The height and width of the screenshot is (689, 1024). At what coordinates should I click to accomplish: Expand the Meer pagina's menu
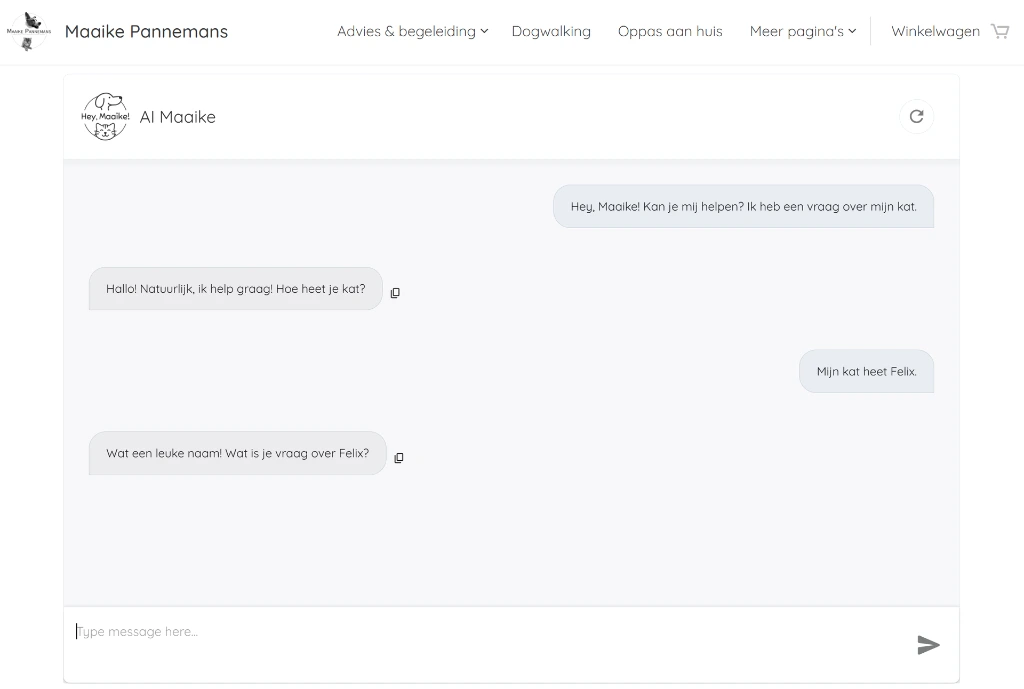coord(799,31)
